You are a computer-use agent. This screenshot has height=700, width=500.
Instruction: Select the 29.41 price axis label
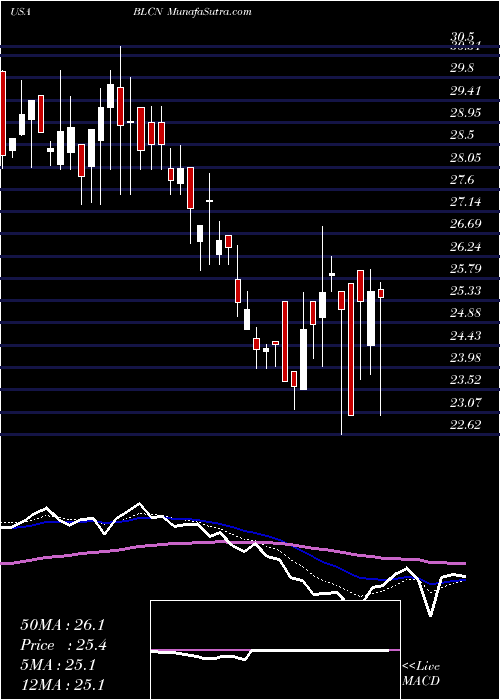[466, 91]
